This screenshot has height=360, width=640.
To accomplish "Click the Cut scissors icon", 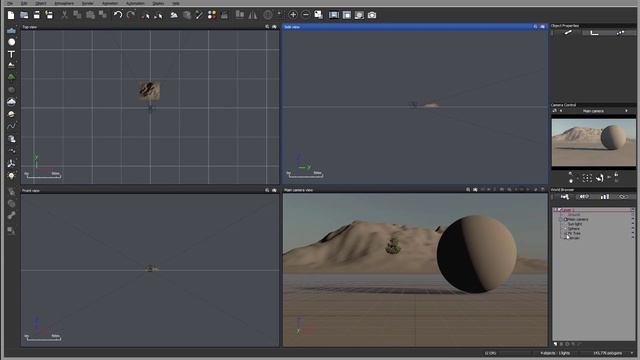I will click(64, 16).
